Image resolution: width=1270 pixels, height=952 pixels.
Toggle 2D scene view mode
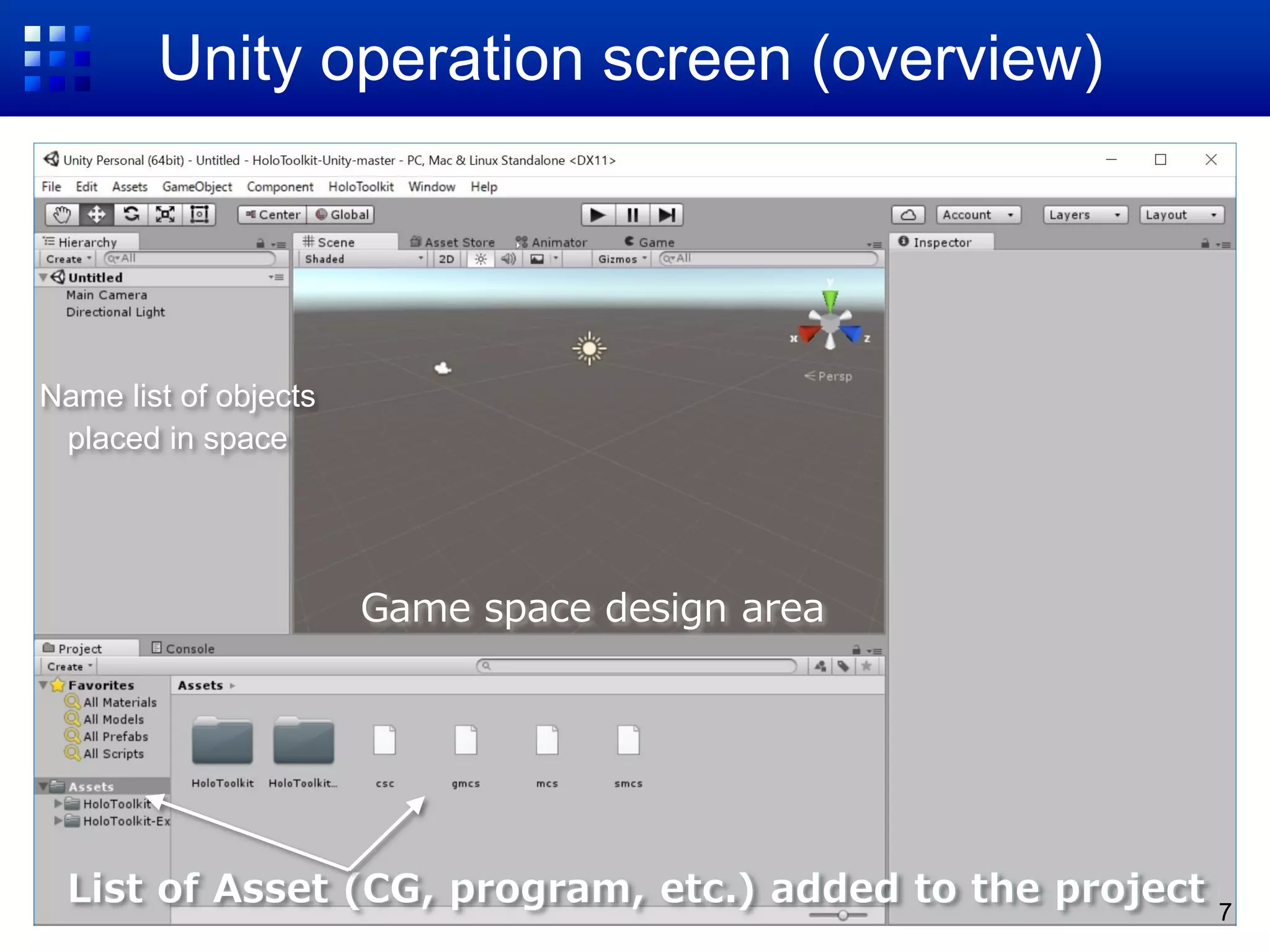(446, 259)
